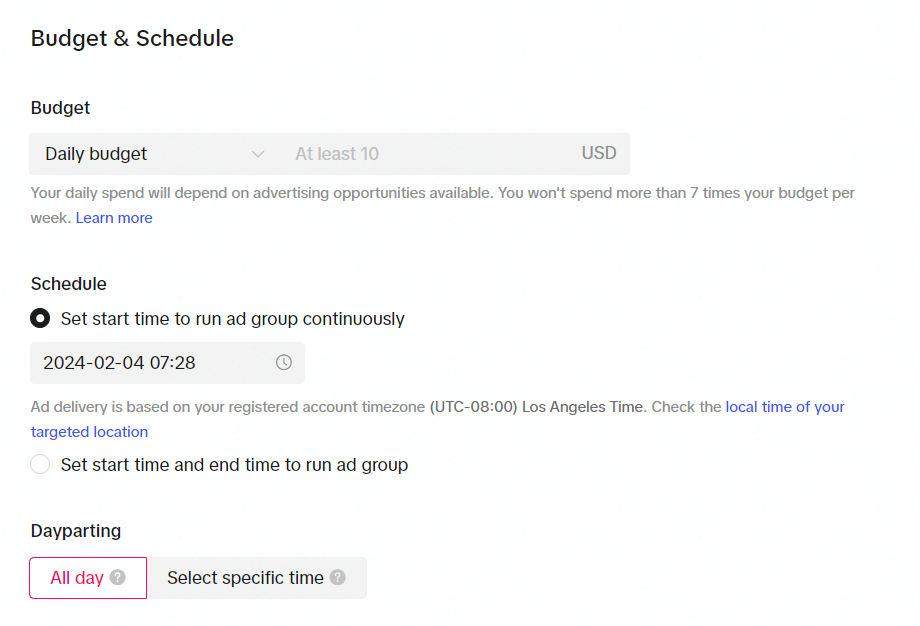Select run ad group continuously radio button
The width and height of the screenshot is (920, 626).
[x=40, y=319]
